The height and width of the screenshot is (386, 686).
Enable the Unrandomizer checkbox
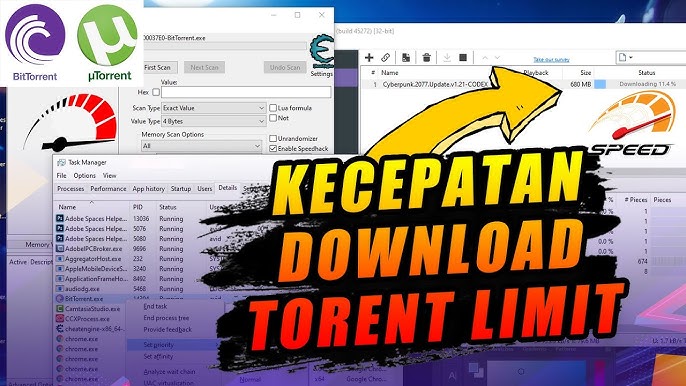coord(273,138)
